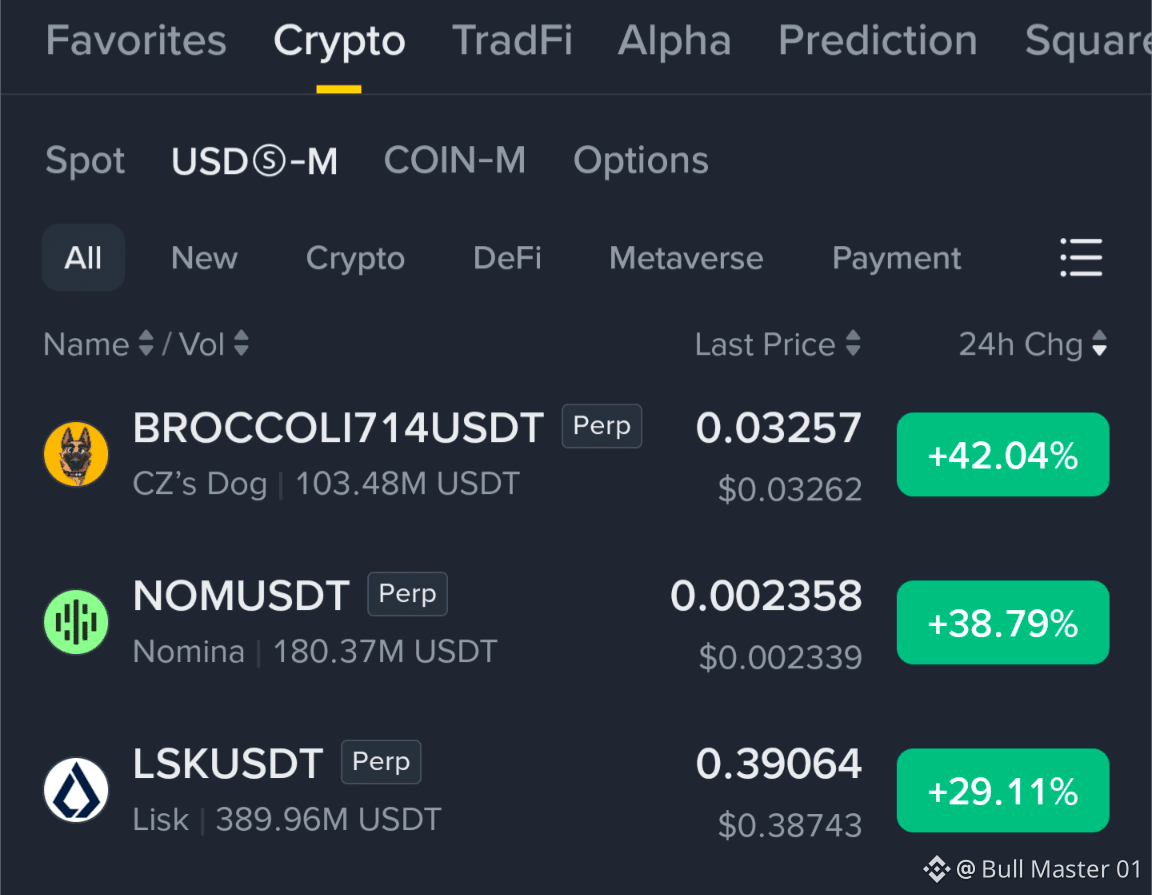The image size is (1152, 895).
Task: Switch to the Favorites tab
Action: 136,40
